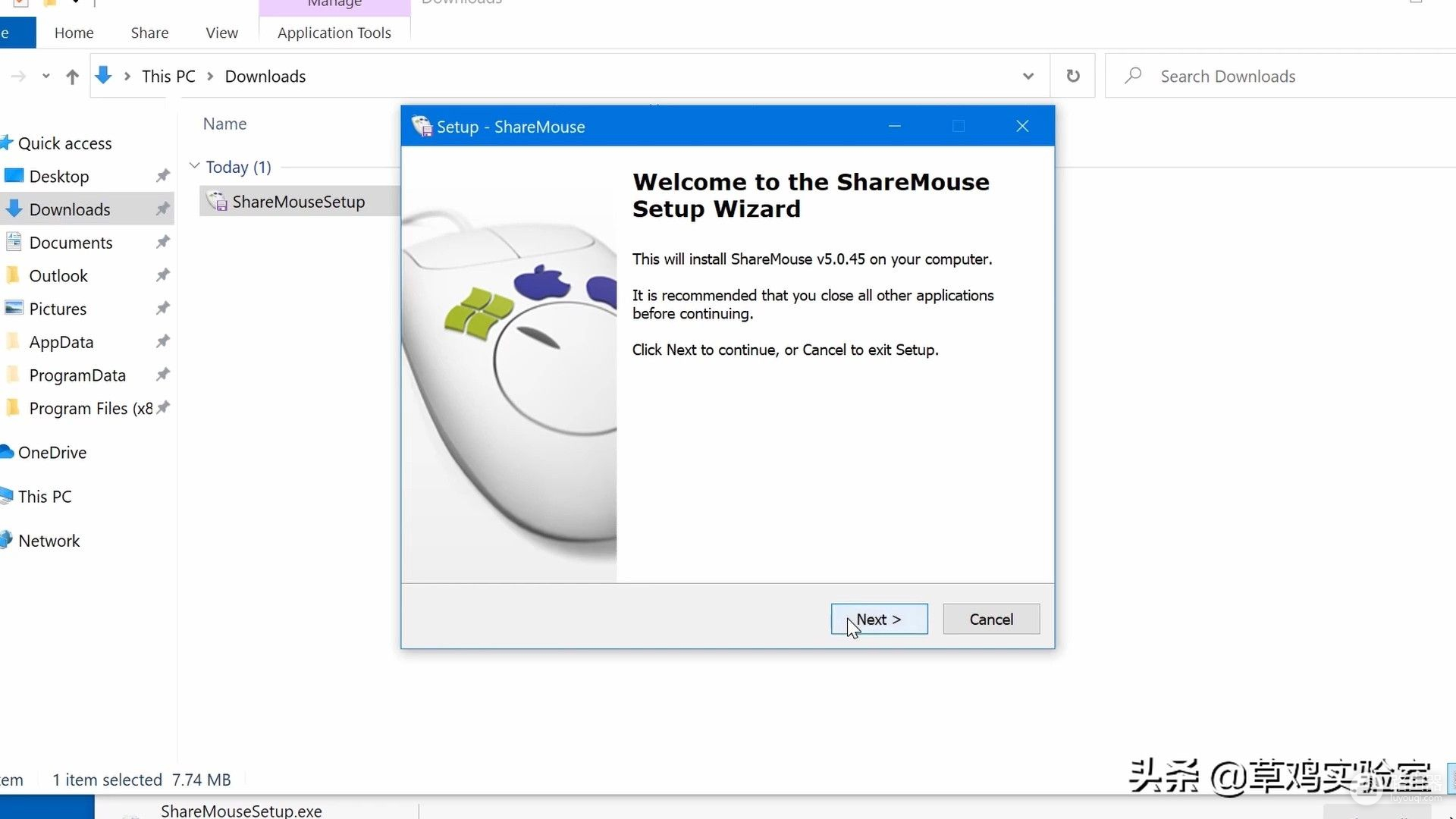Open the View ribbon tab
This screenshot has height=819, width=1456.
[221, 33]
